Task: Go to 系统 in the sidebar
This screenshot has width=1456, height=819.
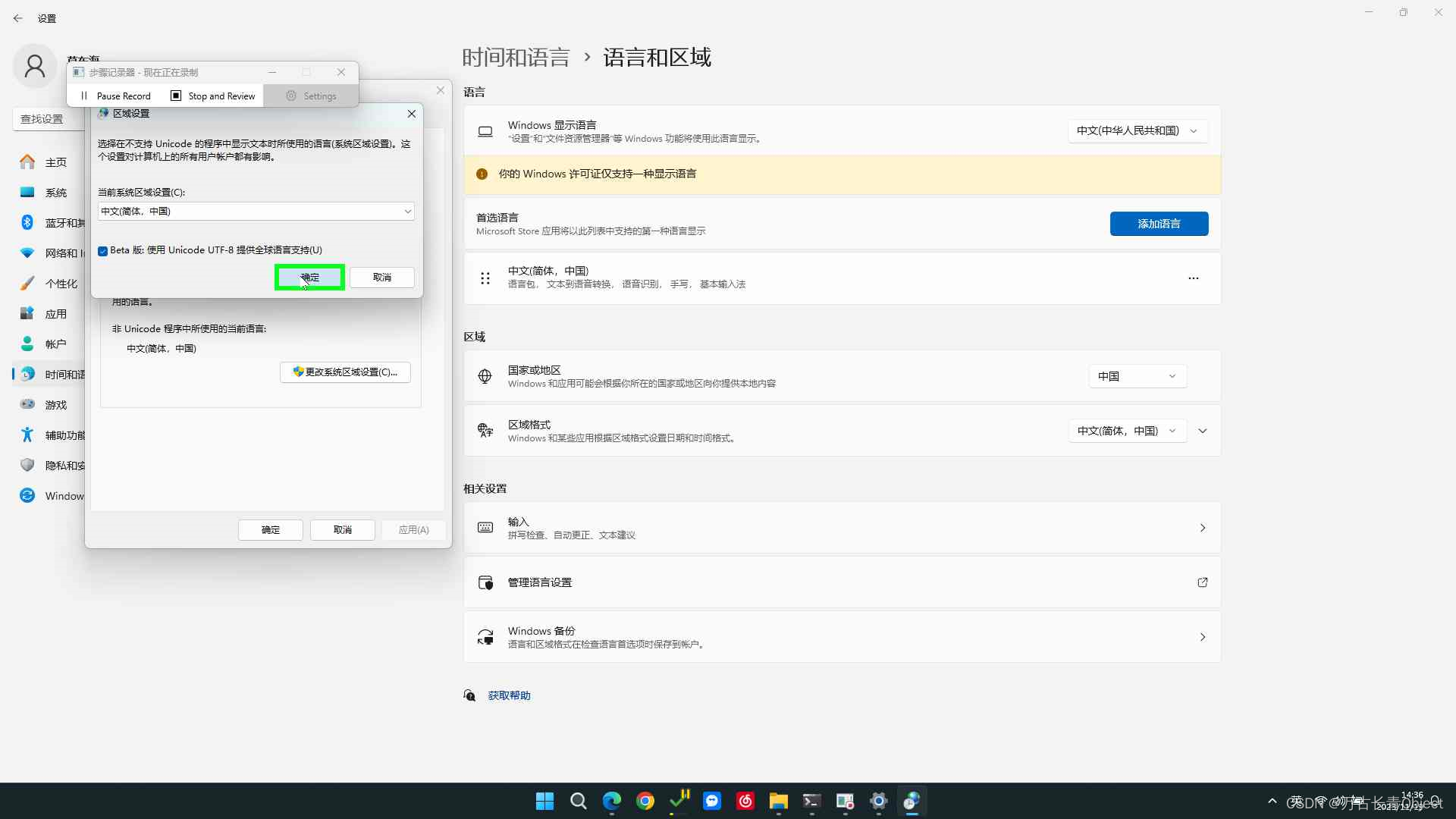Action: tap(56, 193)
